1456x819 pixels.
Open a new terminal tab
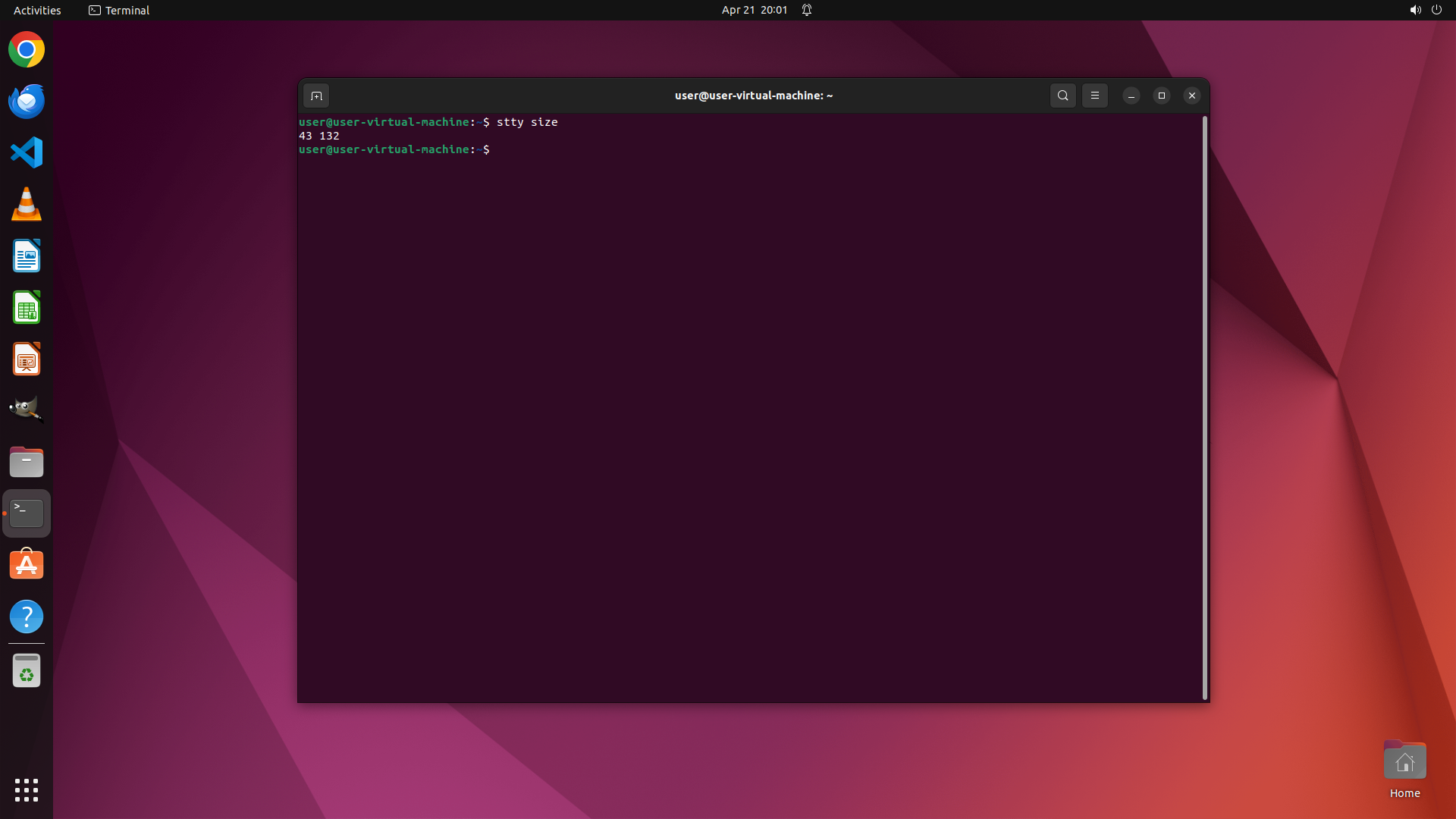pyautogui.click(x=316, y=96)
